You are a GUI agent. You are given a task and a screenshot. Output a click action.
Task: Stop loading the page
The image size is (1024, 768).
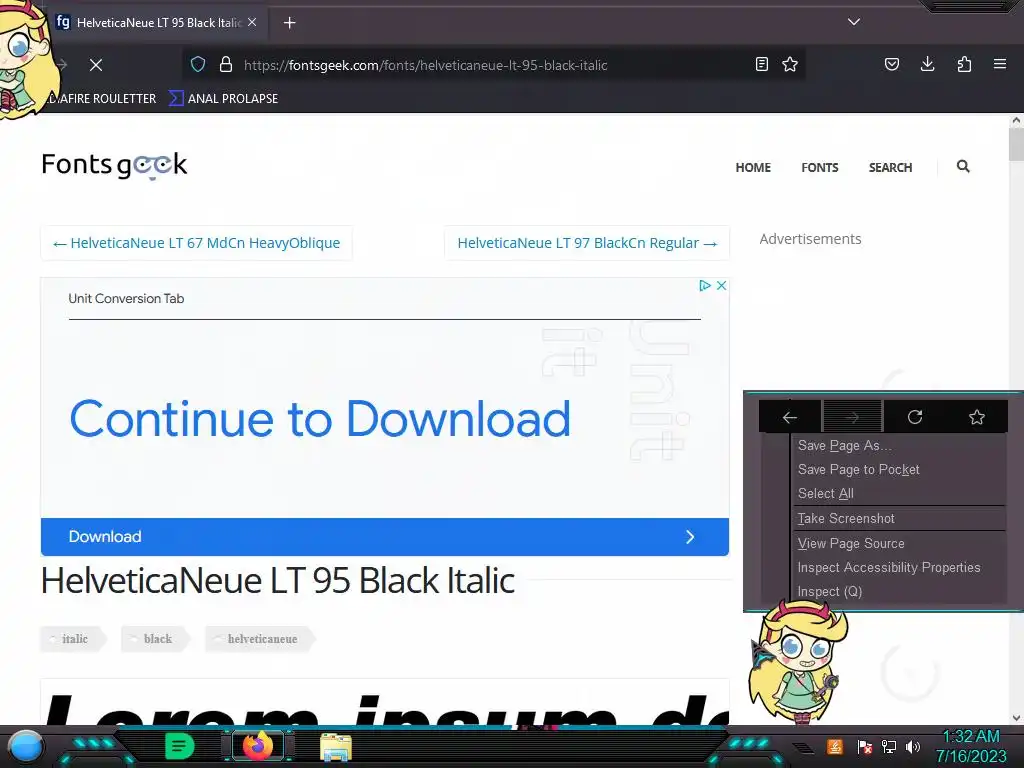click(96, 65)
